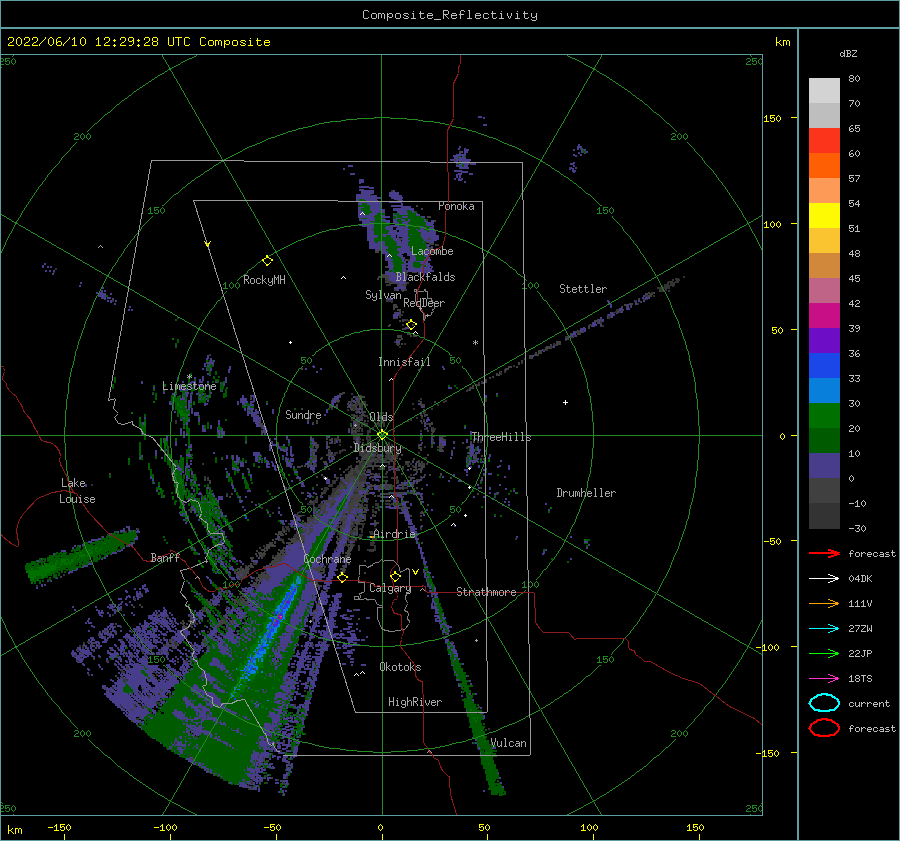Click the yellow diamond marker below RedDeer
This screenshot has width=900, height=841.
[411, 325]
